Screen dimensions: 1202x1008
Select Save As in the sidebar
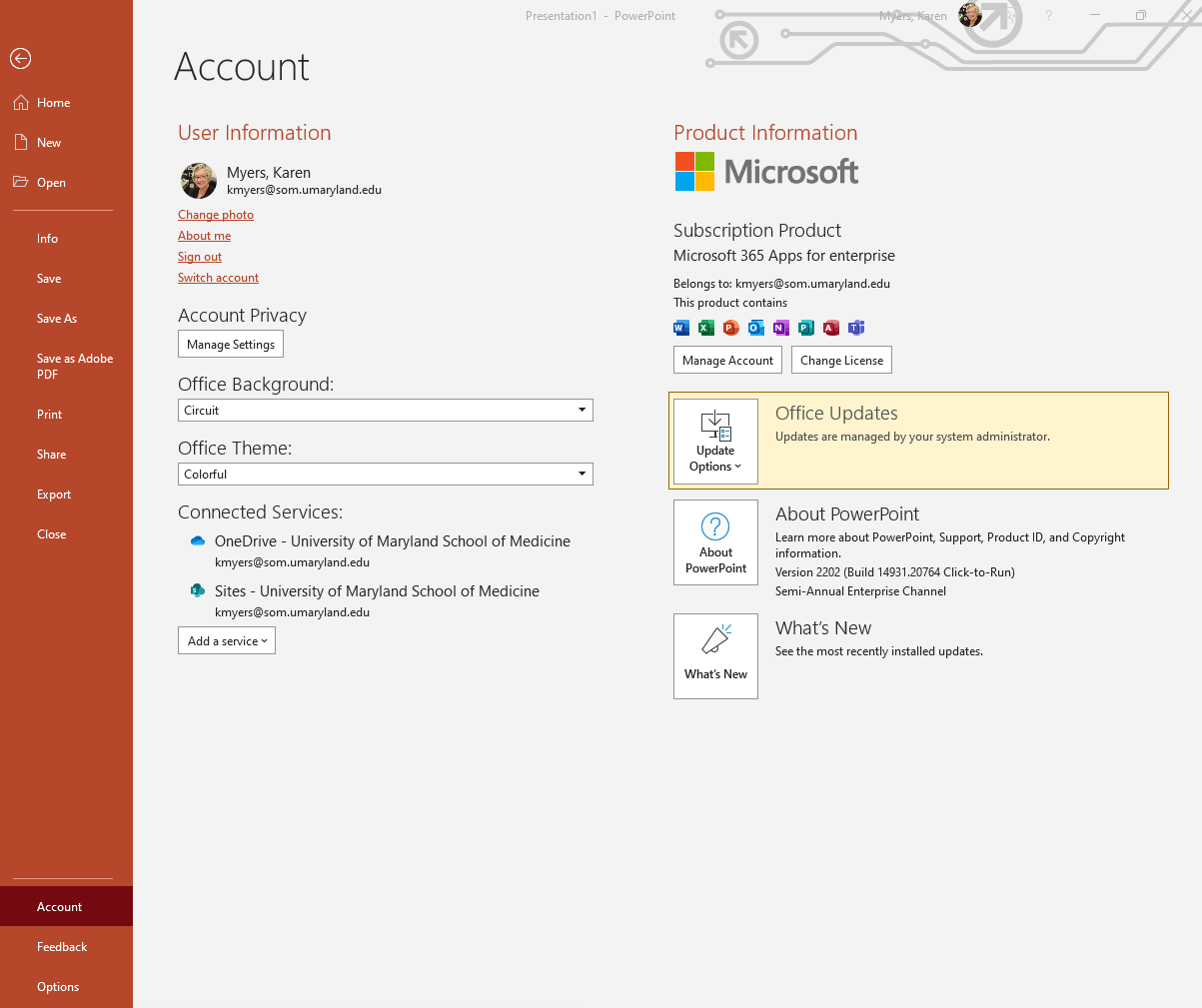tap(66, 319)
